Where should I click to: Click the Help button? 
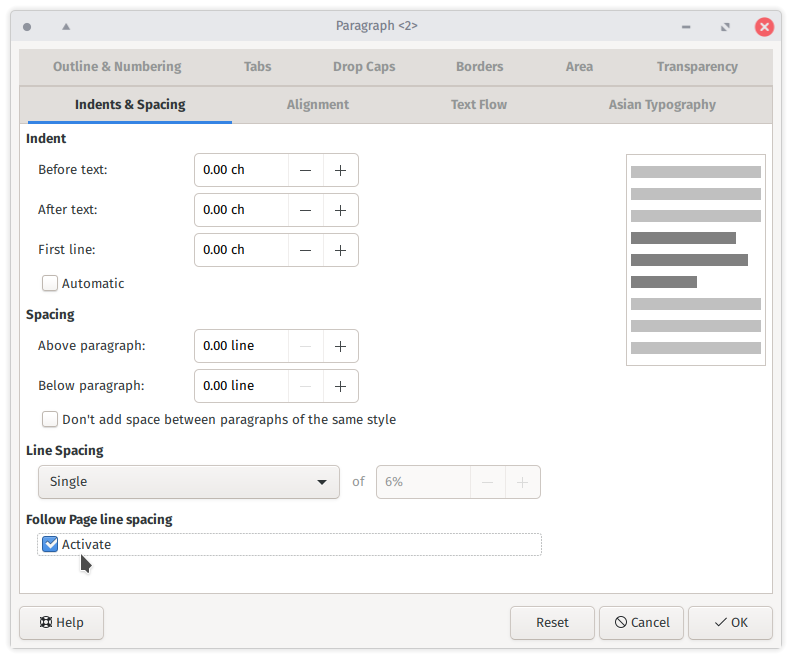61,622
